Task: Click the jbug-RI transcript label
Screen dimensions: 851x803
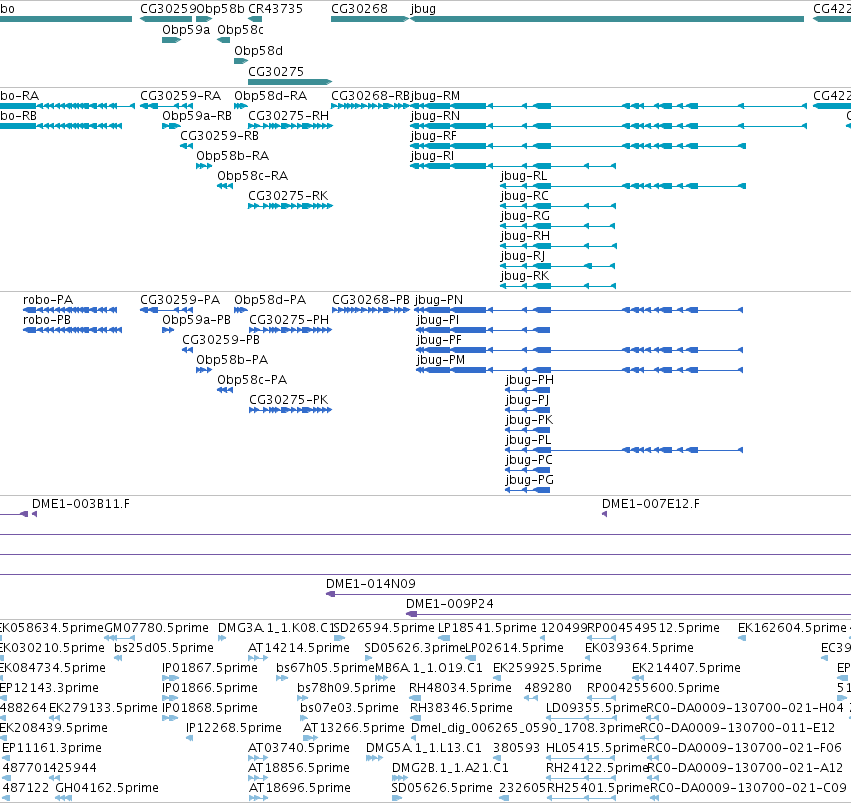Action: (432, 156)
